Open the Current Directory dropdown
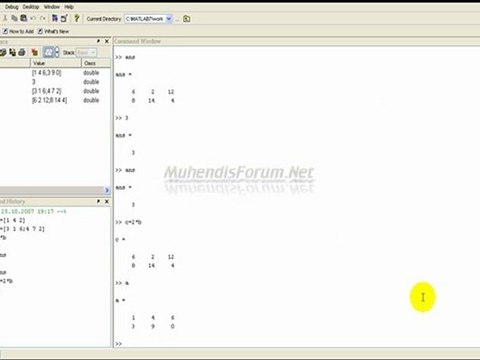Screen dimensions: 480x360 [169, 19]
